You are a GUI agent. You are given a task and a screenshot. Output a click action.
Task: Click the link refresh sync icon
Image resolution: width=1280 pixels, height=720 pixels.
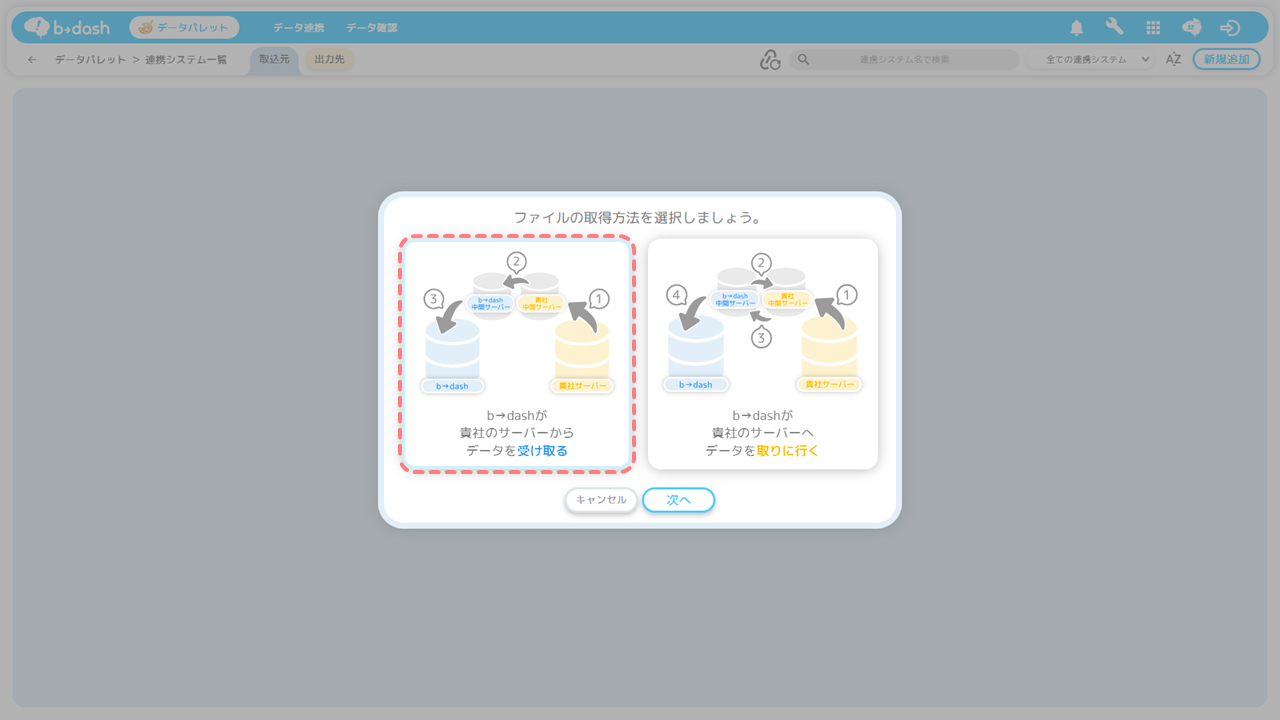pyautogui.click(x=769, y=60)
